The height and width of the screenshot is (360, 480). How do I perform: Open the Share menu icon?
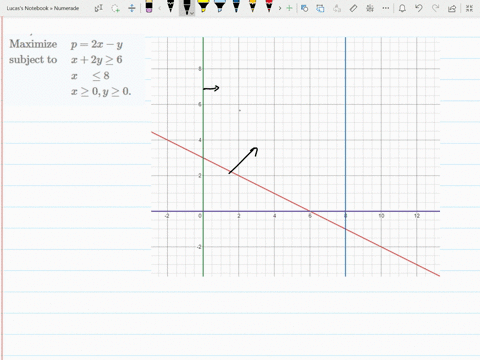click(x=452, y=8)
